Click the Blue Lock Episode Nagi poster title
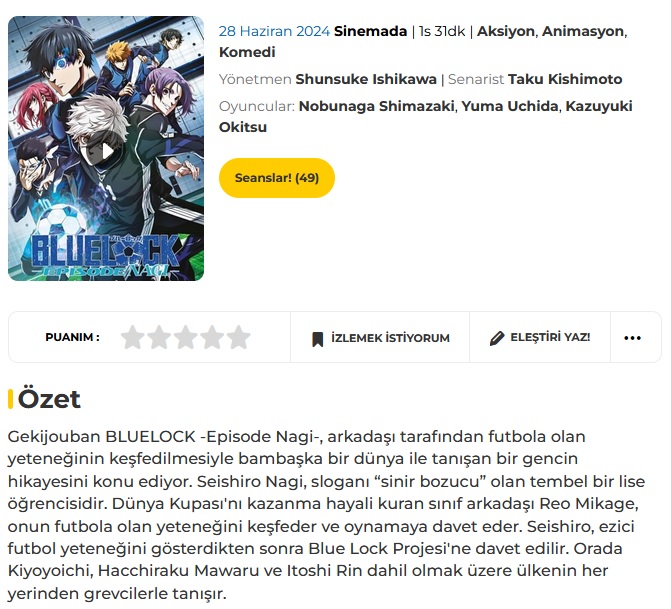This screenshot has height=609, width=671. (x=105, y=255)
